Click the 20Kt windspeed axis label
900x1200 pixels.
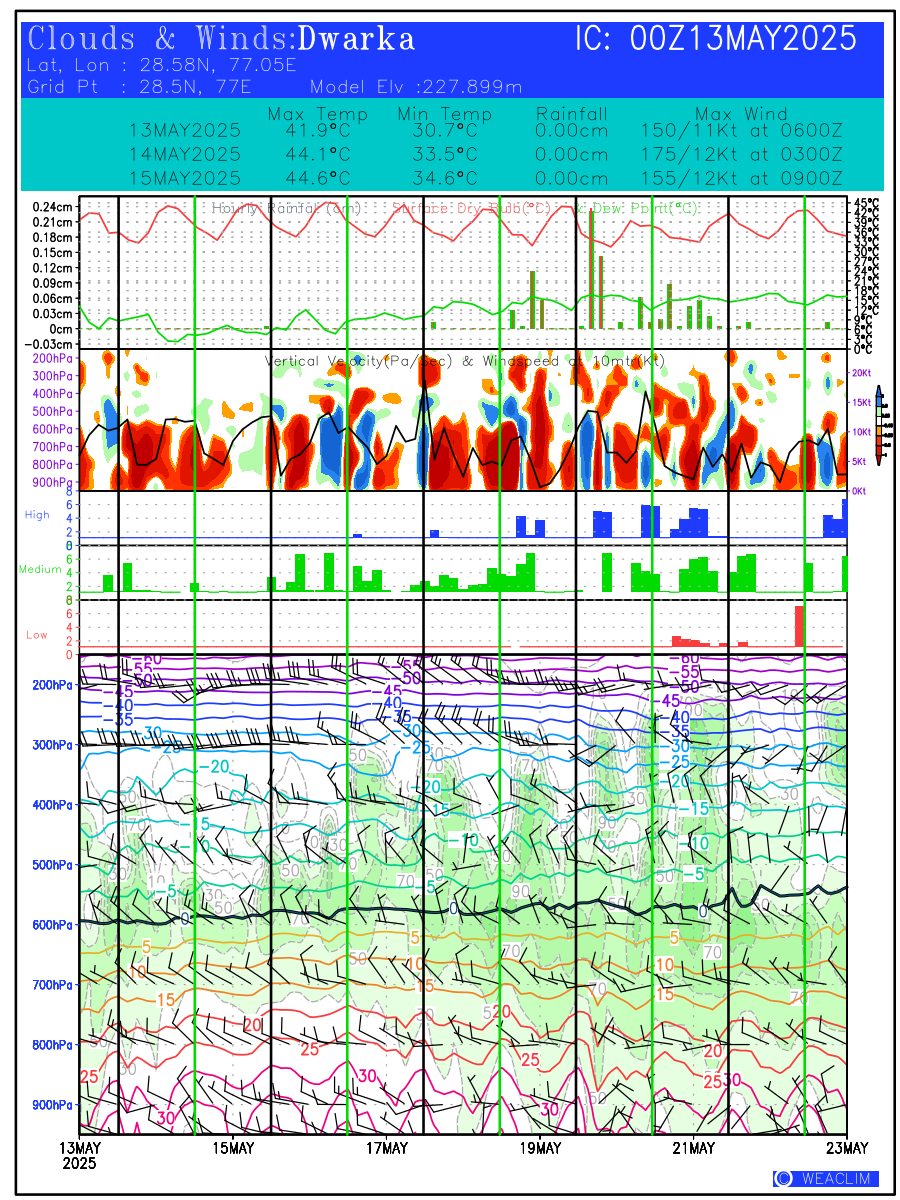[864, 372]
